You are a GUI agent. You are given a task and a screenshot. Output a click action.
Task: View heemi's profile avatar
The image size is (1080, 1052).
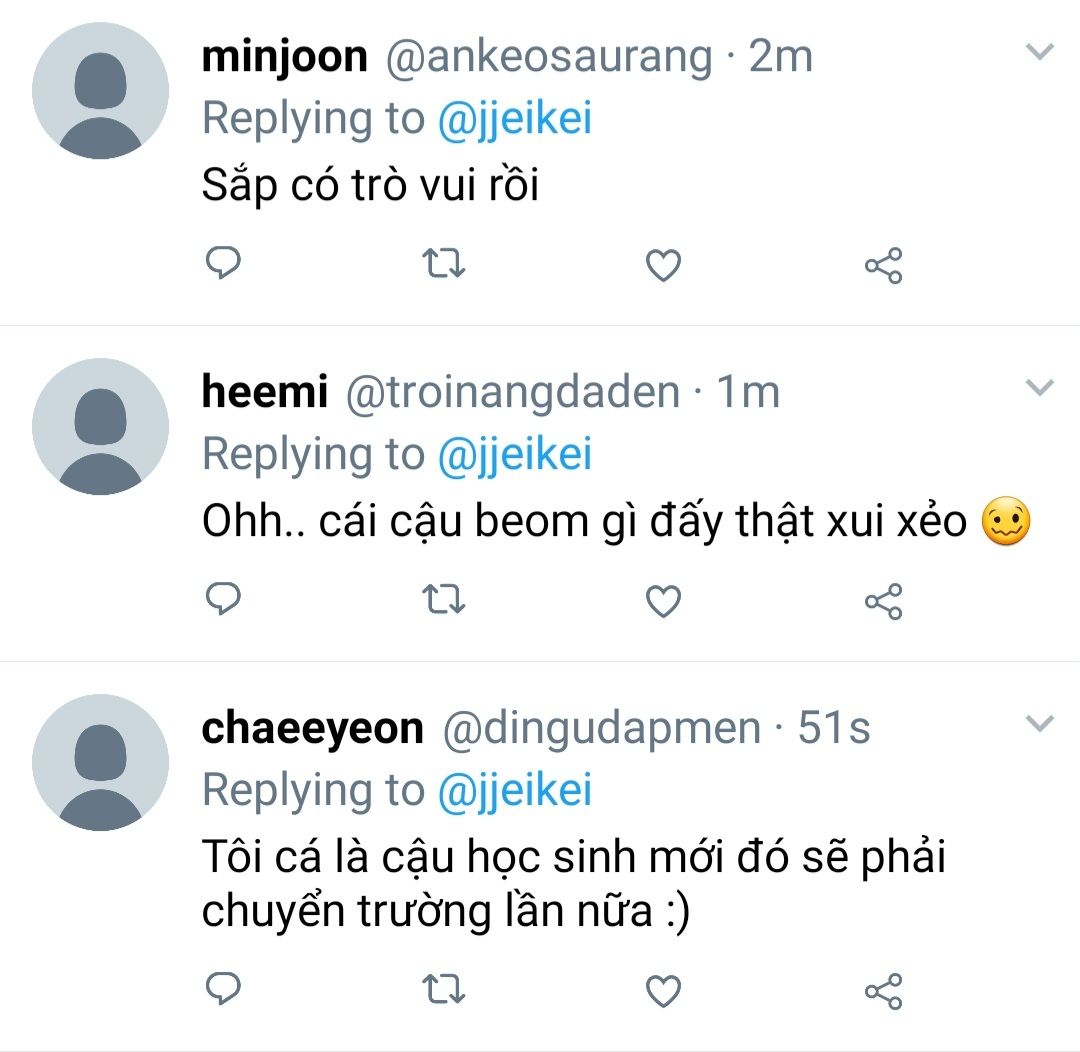pos(101,426)
